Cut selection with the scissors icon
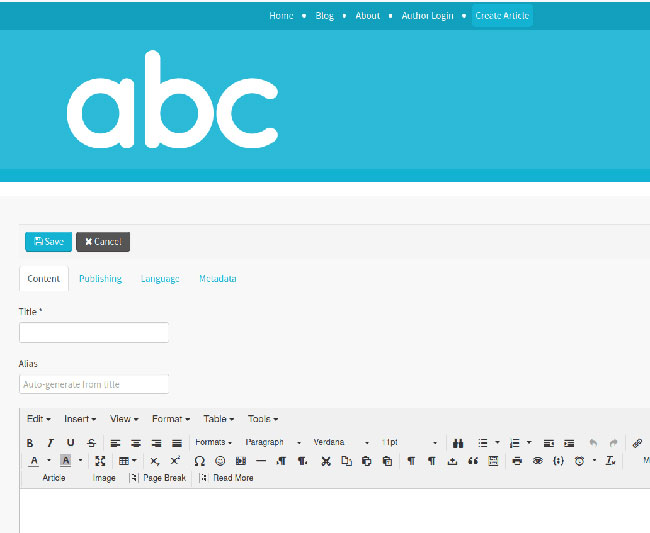The width and height of the screenshot is (650, 533). (x=326, y=461)
